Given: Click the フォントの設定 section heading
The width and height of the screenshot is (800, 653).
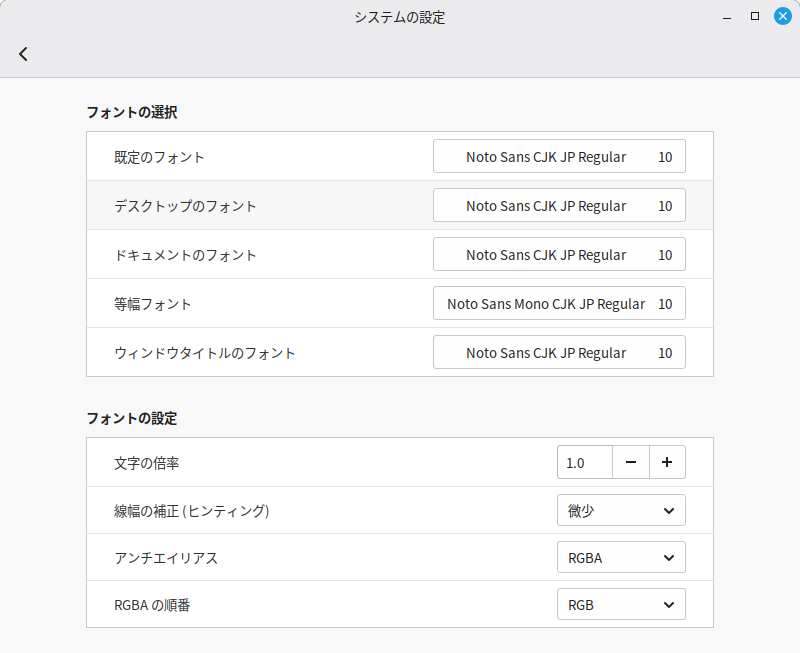Looking at the screenshot, I should click(x=132, y=418).
